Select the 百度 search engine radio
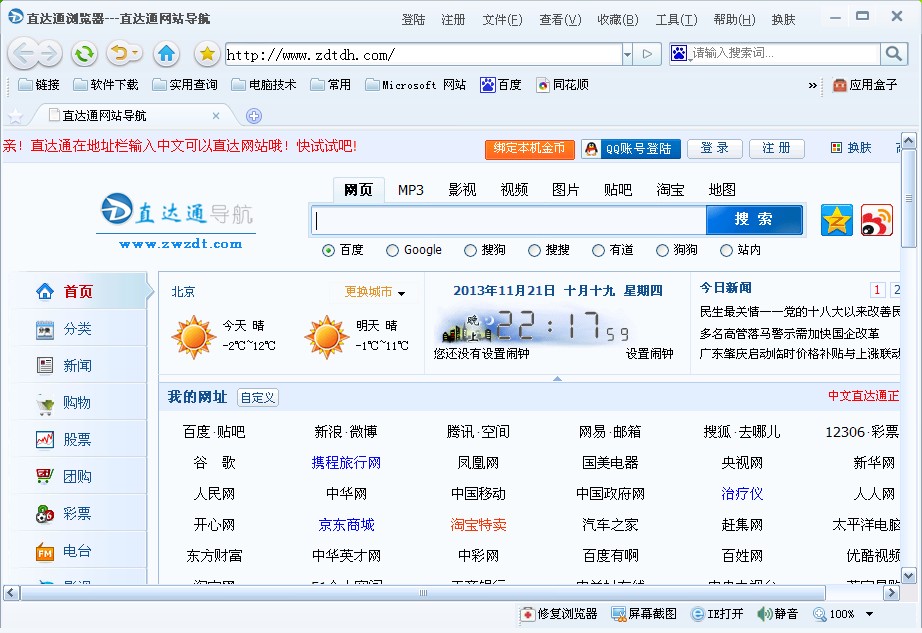922x633 pixels. tap(328, 250)
